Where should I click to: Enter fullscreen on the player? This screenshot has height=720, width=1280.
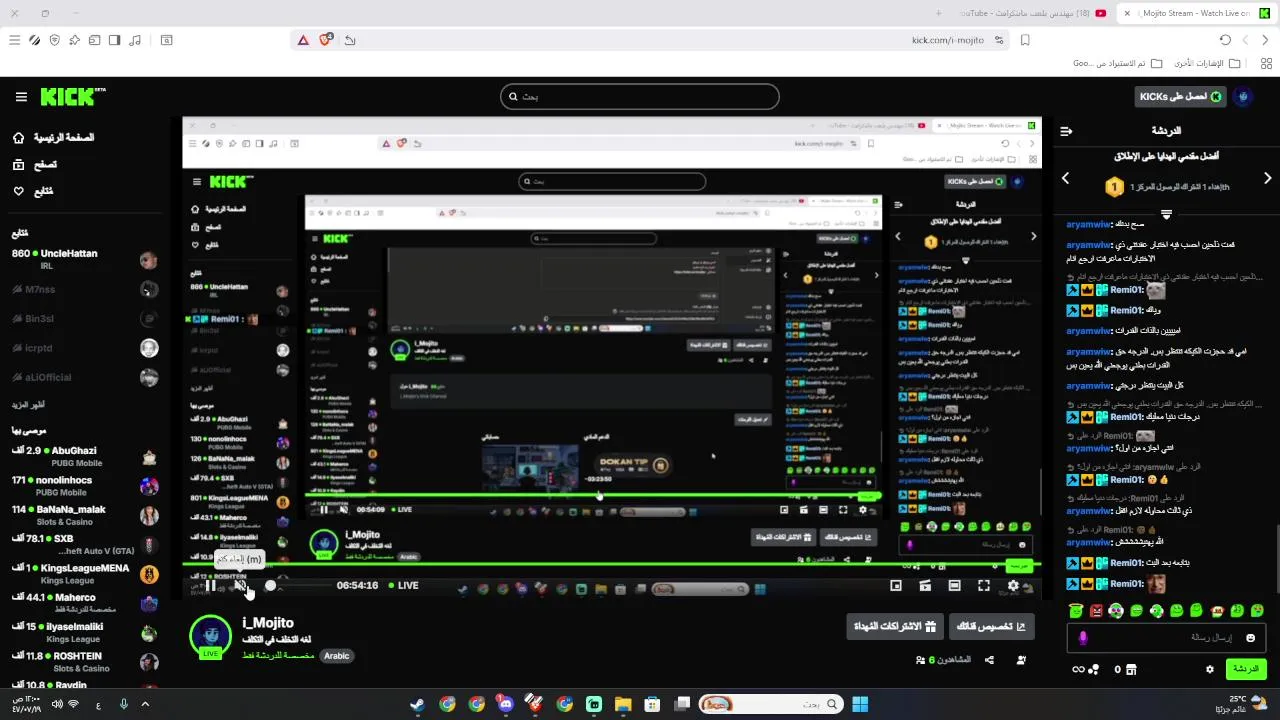pyautogui.click(x=984, y=585)
